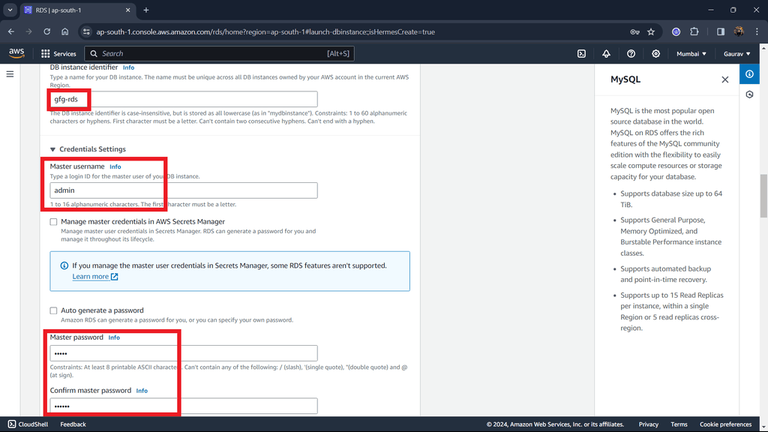Check Auto generate a password
The height and width of the screenshot is (432, 768).
coord(53,311)
